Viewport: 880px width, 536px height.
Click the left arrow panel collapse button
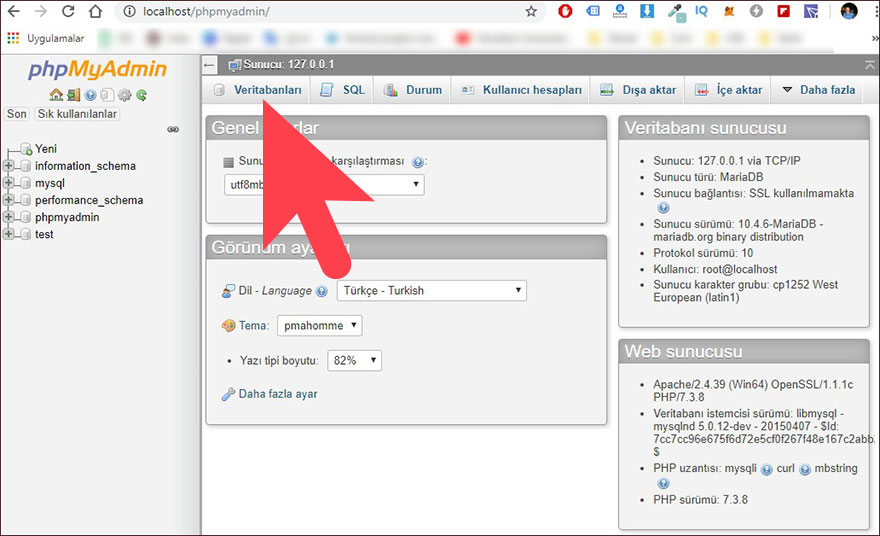pos(209,65)
